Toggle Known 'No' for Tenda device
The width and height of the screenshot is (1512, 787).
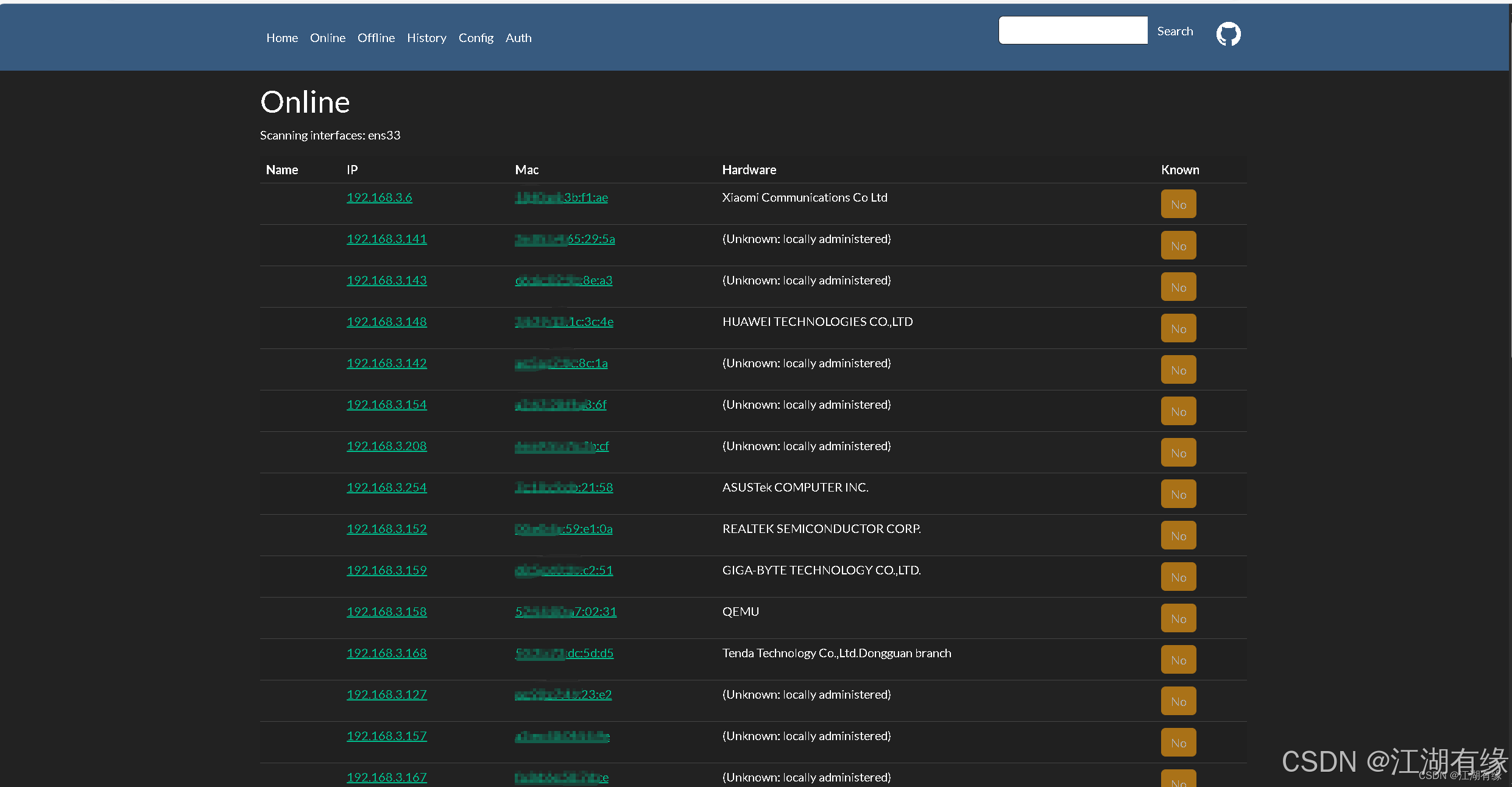1178,660
